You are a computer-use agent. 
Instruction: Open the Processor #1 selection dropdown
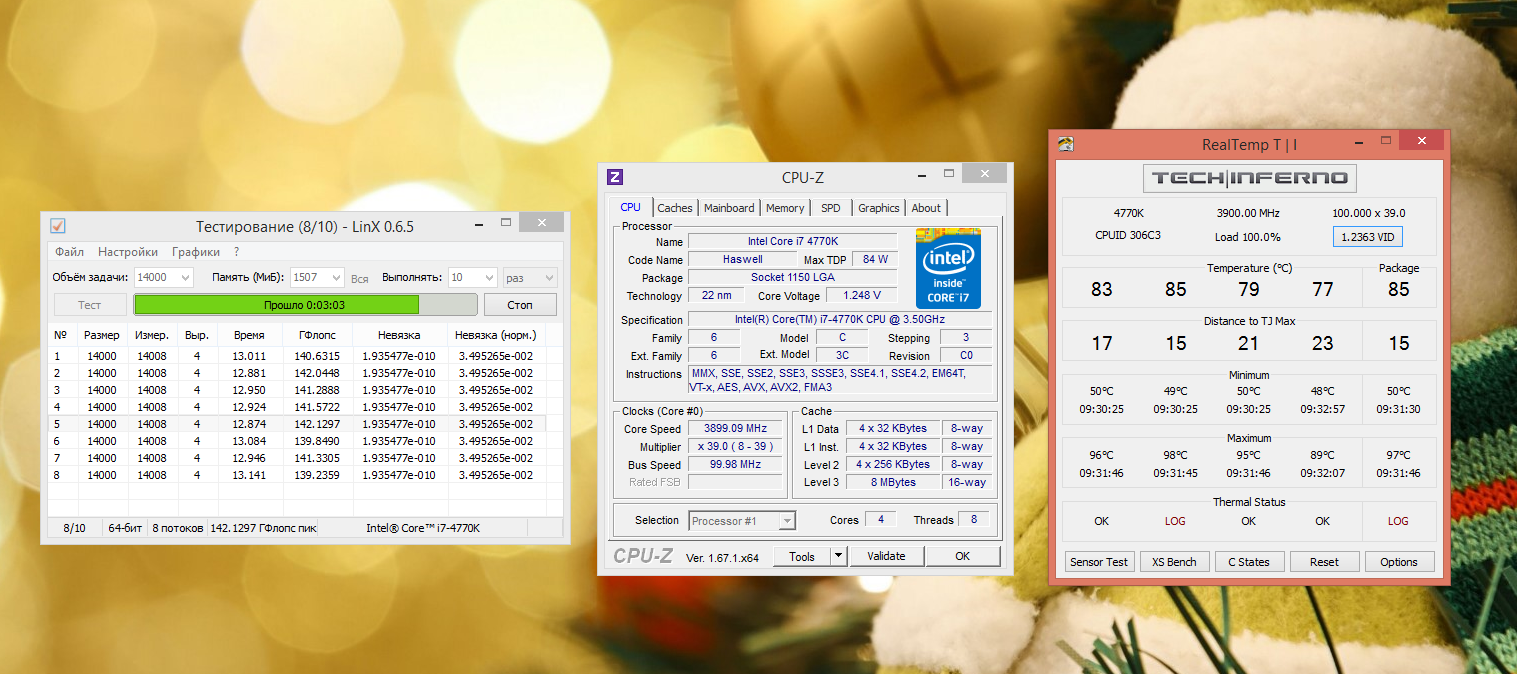[742, 520]
